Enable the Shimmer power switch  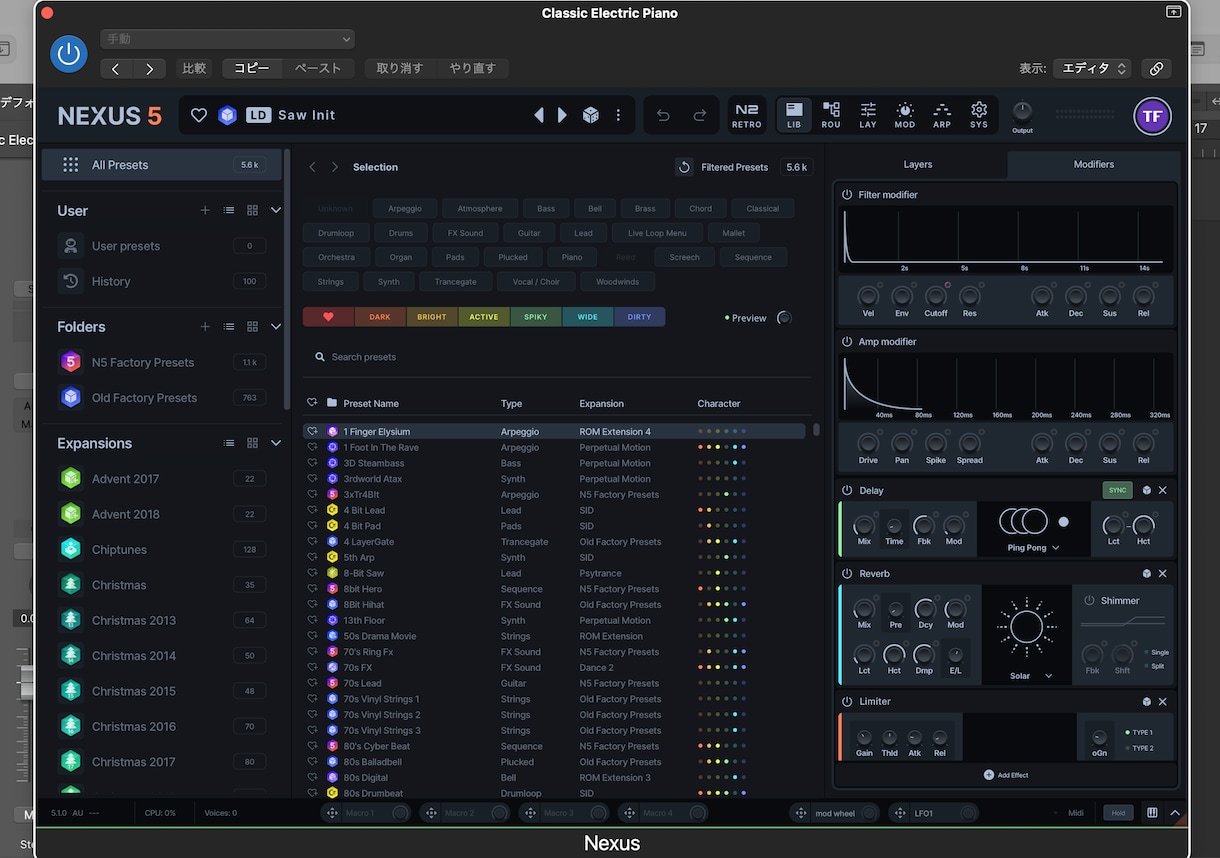[1089, 601]
